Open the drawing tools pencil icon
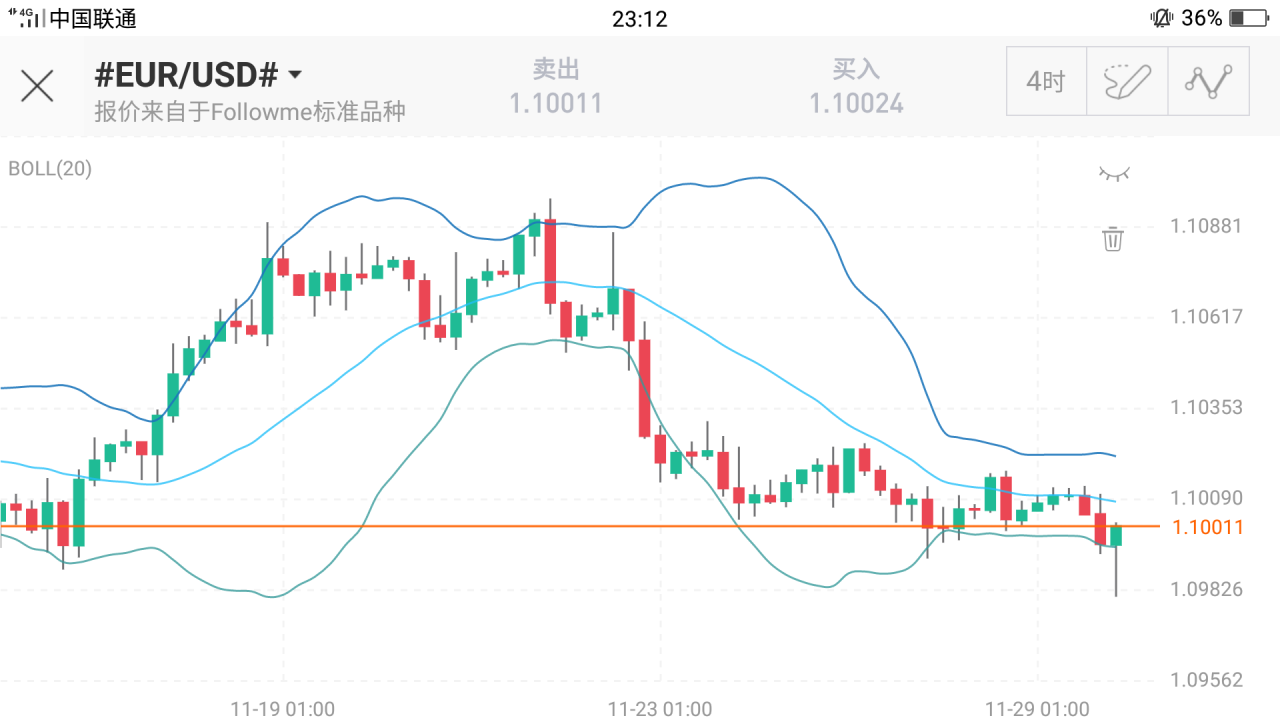The image size is (1280, 720). pos(1127,81)
